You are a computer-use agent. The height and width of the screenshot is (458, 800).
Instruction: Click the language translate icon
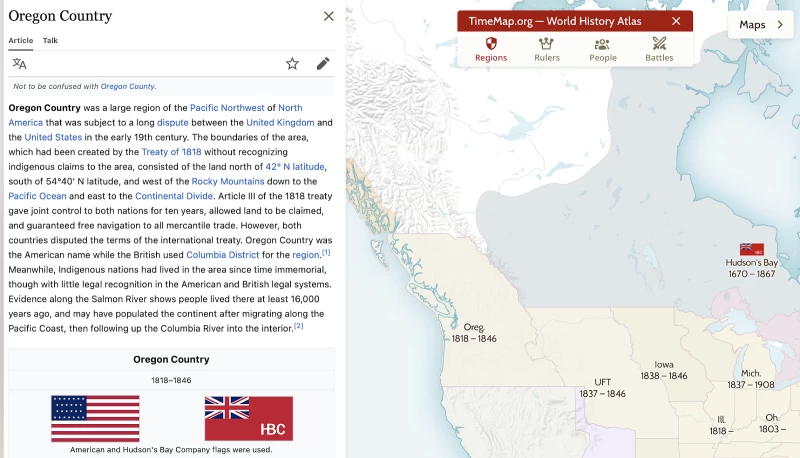point(20,63)
